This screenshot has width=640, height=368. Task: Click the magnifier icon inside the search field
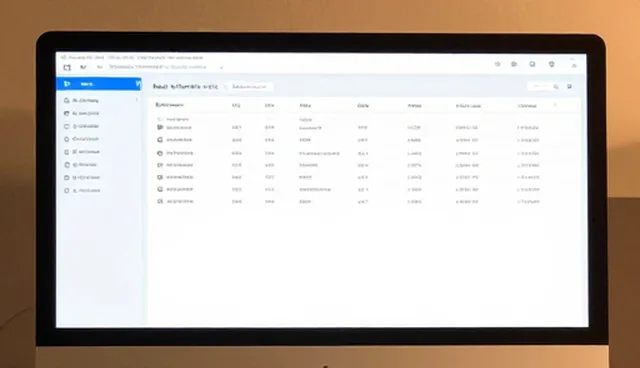(x=556, y=86)
